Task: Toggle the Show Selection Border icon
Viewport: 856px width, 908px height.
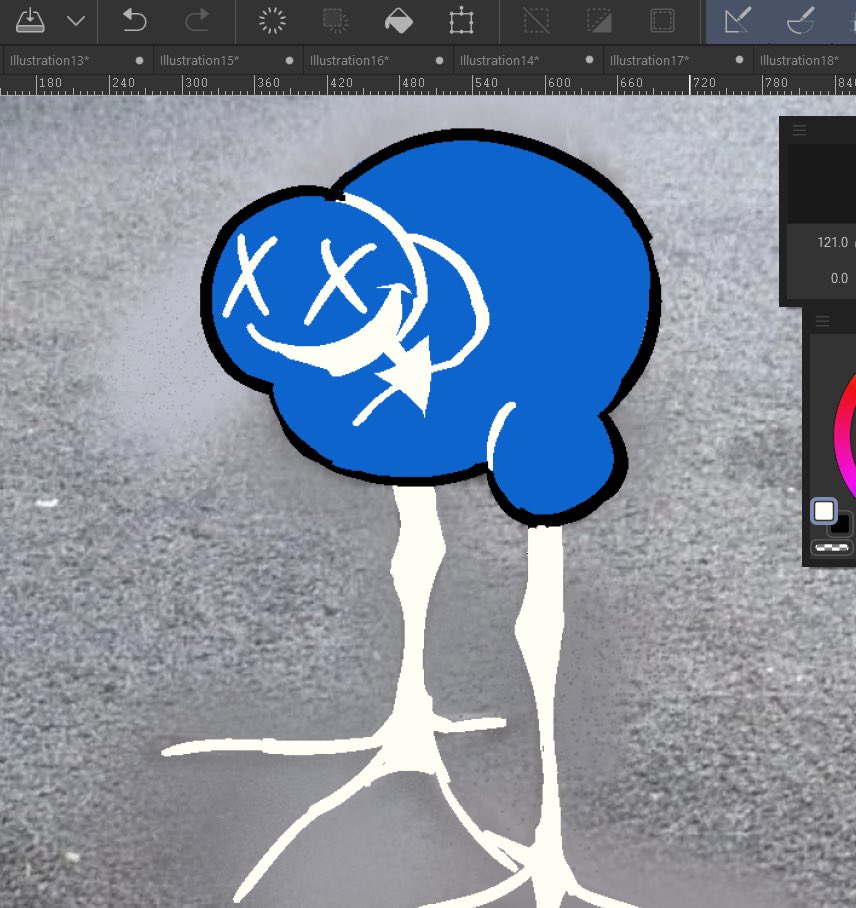Action: click(x=662, y=21)
